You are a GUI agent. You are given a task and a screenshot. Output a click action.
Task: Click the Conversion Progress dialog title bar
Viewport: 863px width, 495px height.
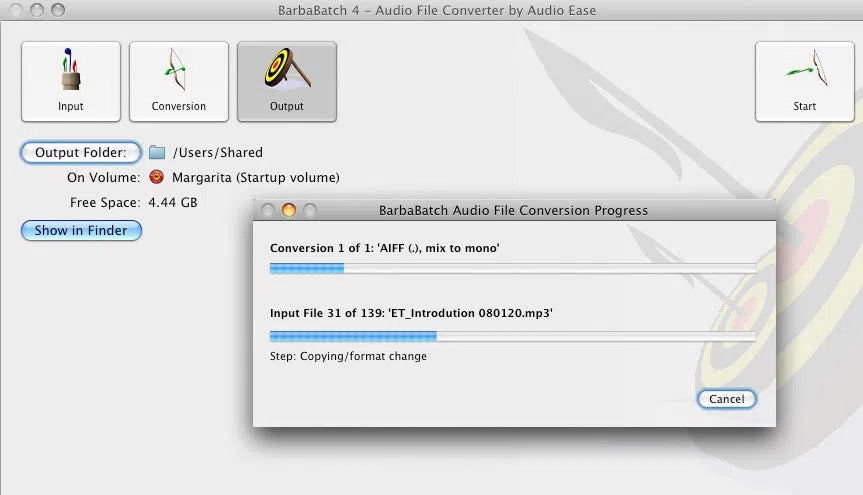click(x=513, y=211)
